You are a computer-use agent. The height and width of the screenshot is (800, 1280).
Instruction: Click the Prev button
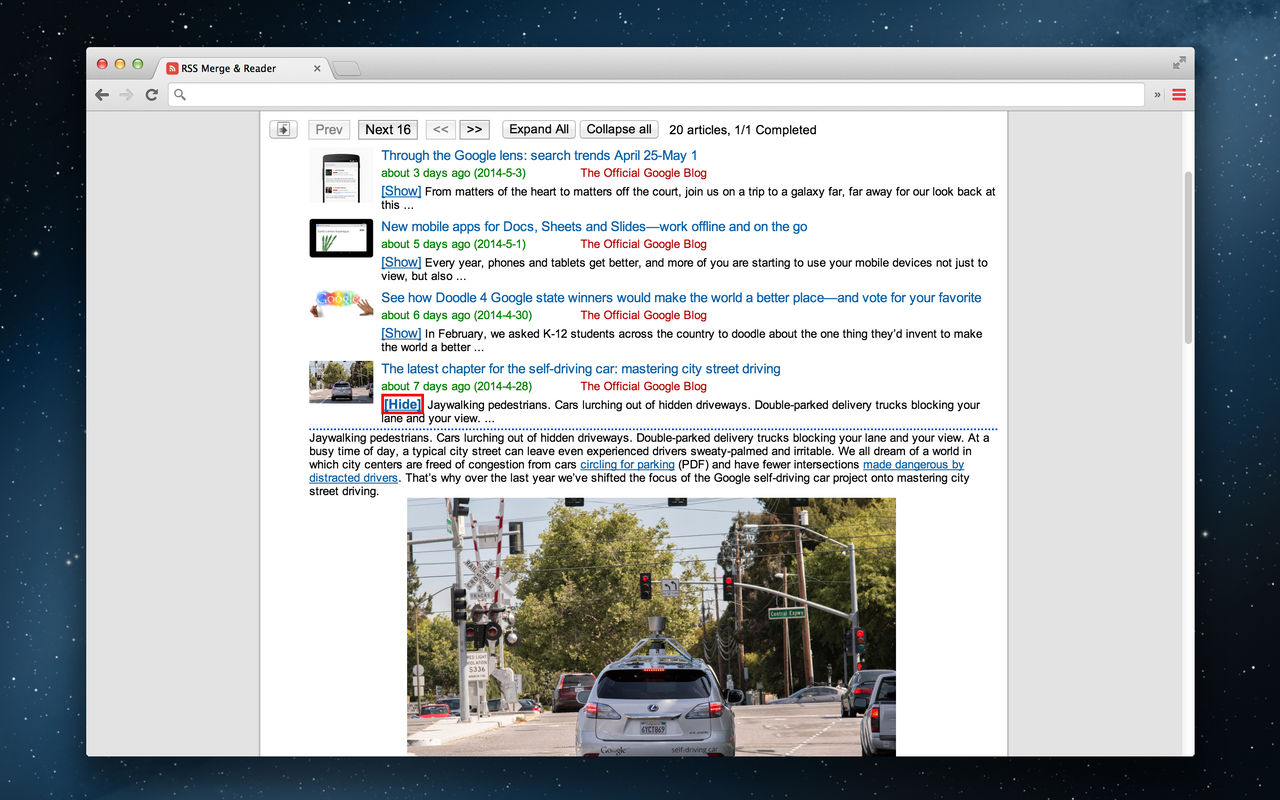click(329, 129)
